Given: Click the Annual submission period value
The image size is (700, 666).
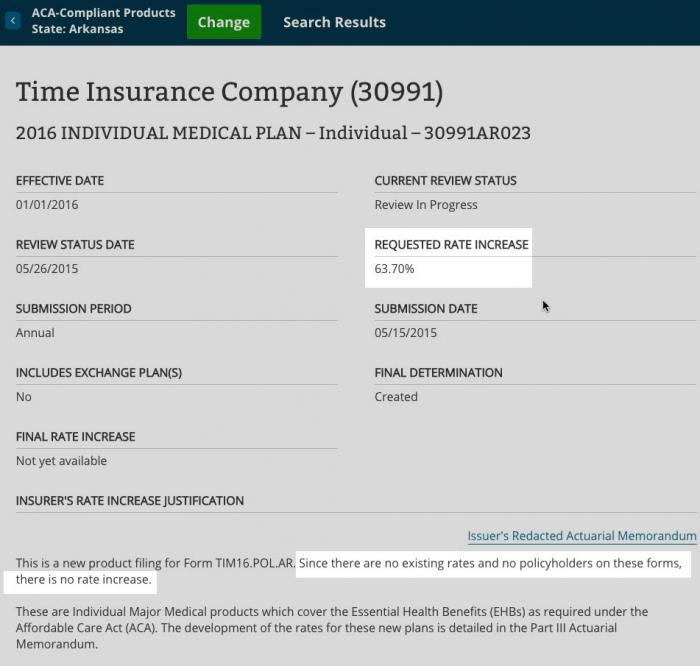Looking at the screenshot, I should coord(35,333).
